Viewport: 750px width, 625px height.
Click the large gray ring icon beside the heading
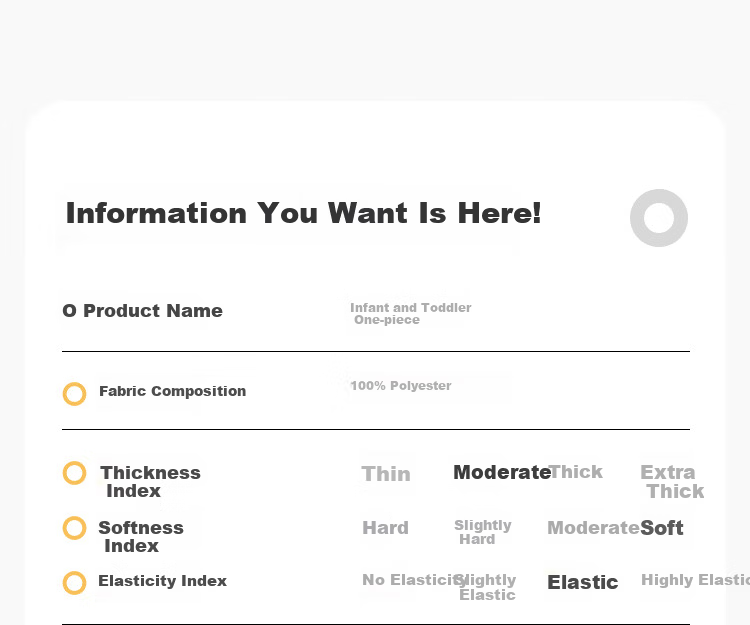[659, 218]
